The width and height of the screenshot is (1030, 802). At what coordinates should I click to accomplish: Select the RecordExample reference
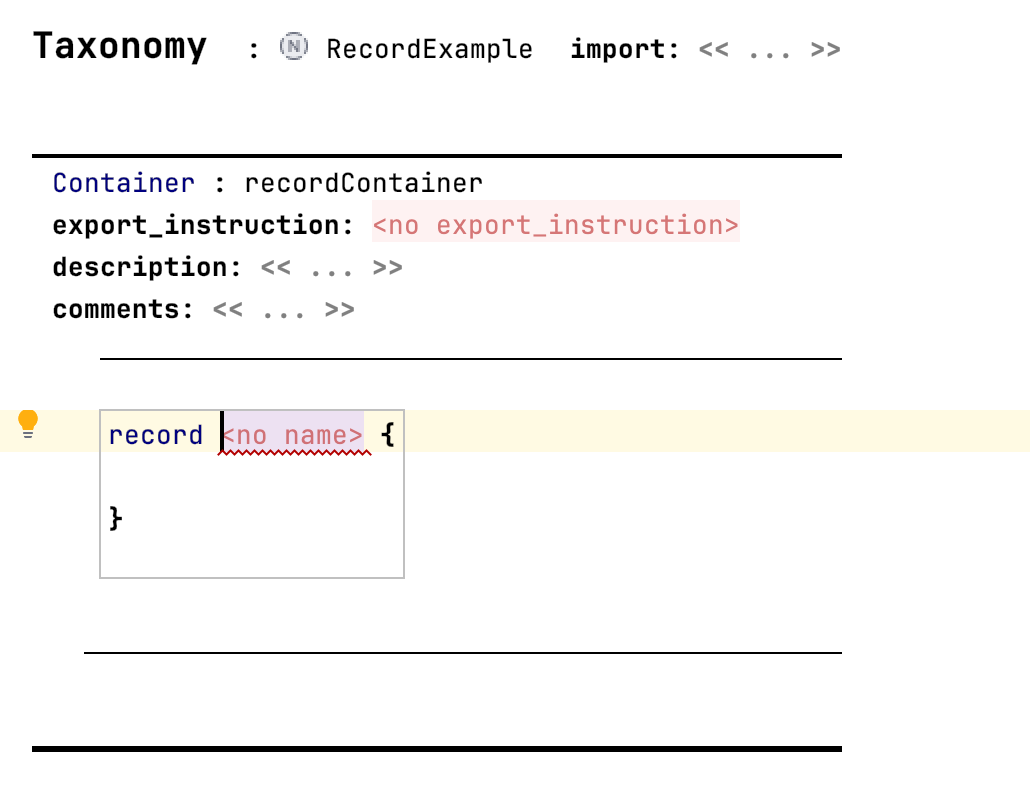(x=429, y=49)
